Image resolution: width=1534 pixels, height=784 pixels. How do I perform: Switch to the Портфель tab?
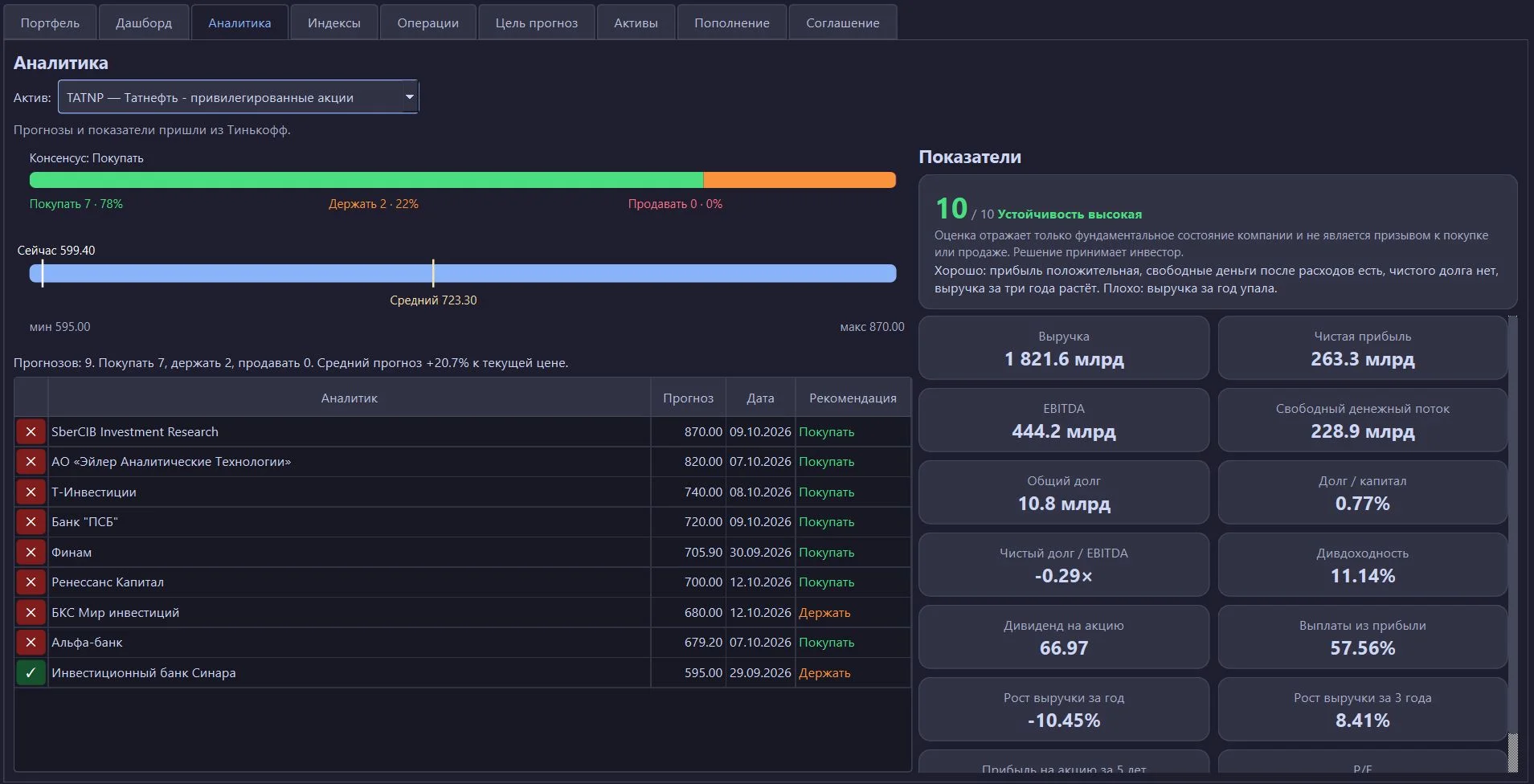point(50,22)
